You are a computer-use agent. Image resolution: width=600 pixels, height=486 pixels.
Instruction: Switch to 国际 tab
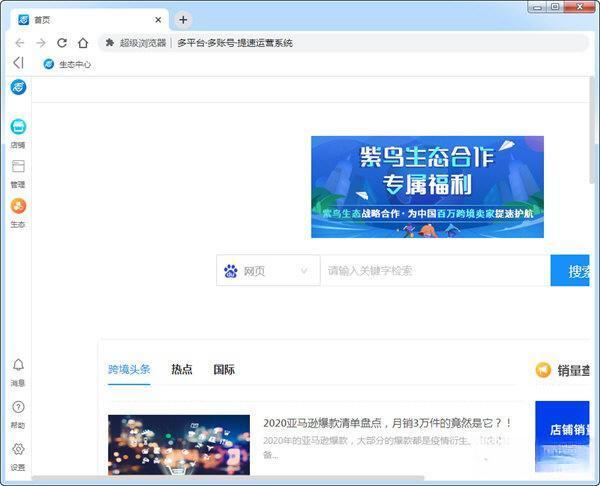point(224,369)
